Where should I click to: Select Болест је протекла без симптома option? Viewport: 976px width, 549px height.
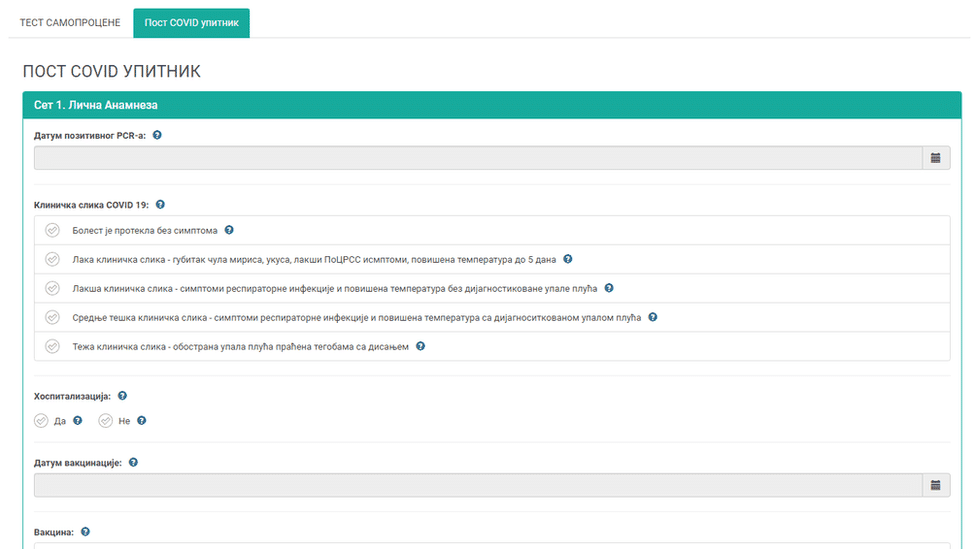[x=53, y=230]
